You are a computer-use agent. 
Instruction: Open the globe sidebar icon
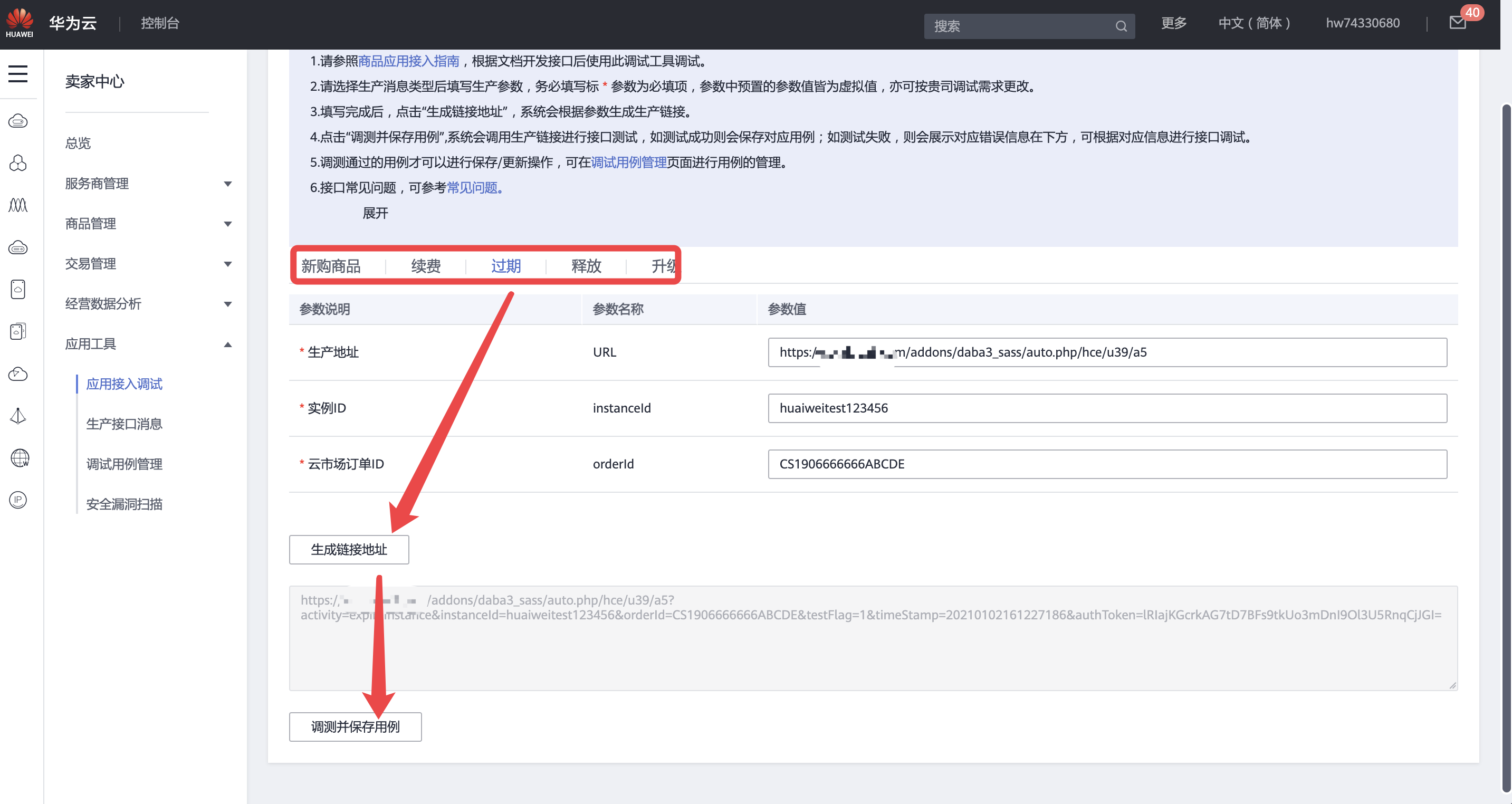(20, 458)
